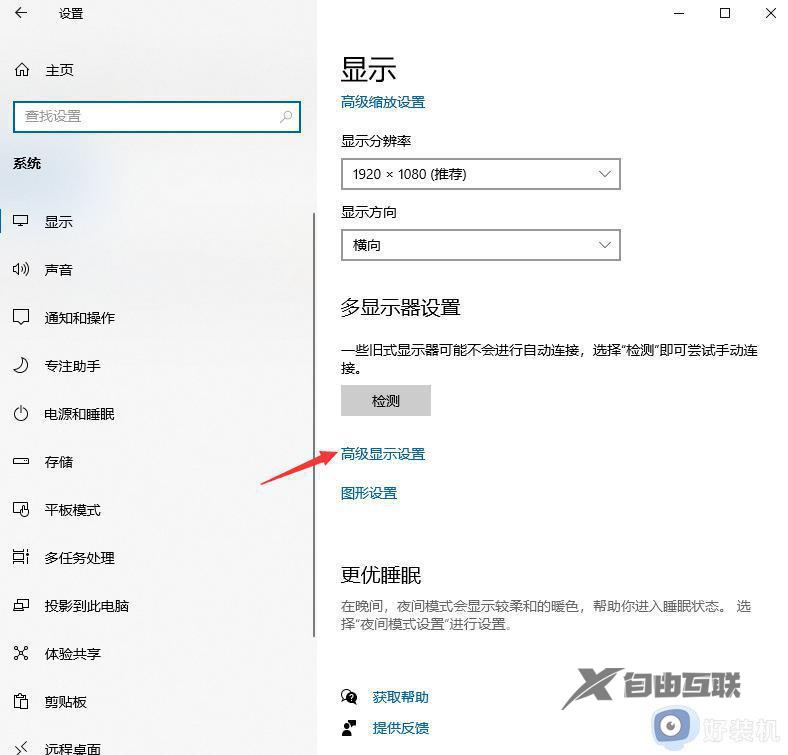Image resolution: width=788 pixels, height=755 pixels.
Task: Click the search magnifier icon in search box
Action: 286,117
